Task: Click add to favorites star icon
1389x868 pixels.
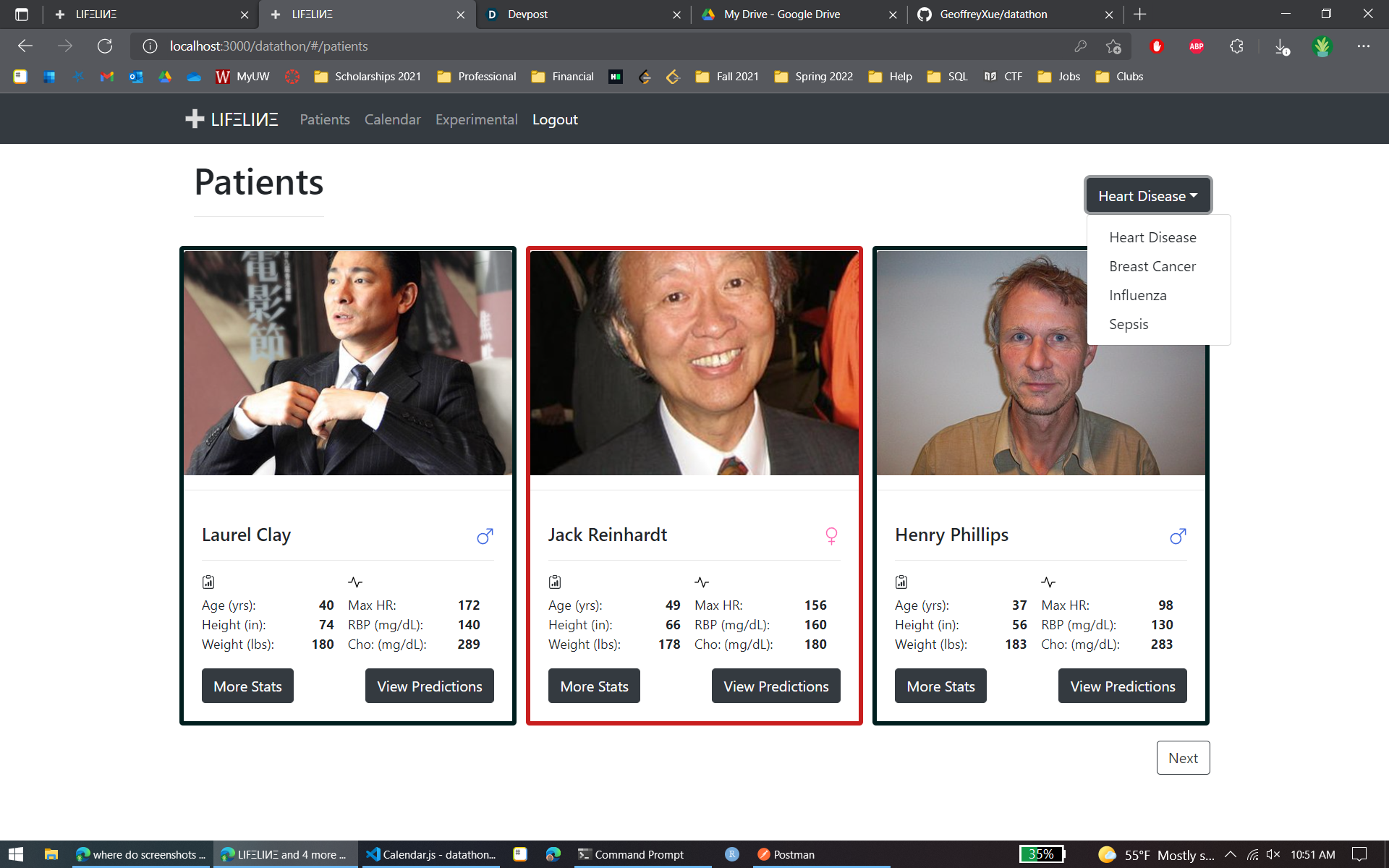Action: (1113, 46)
